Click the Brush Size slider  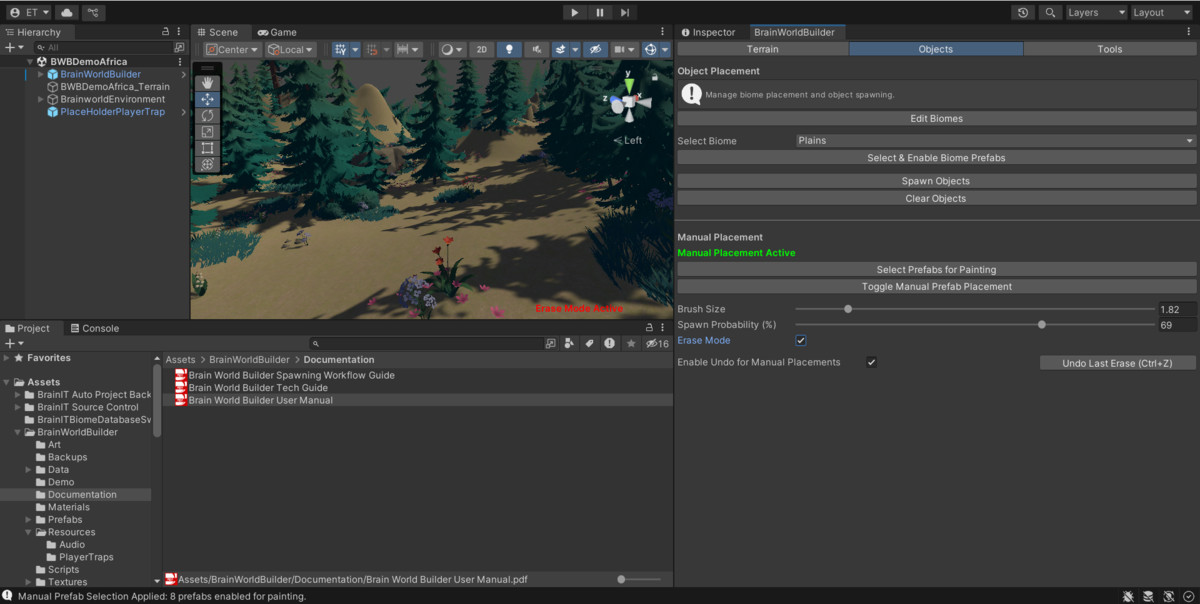[x=974, y=309]
